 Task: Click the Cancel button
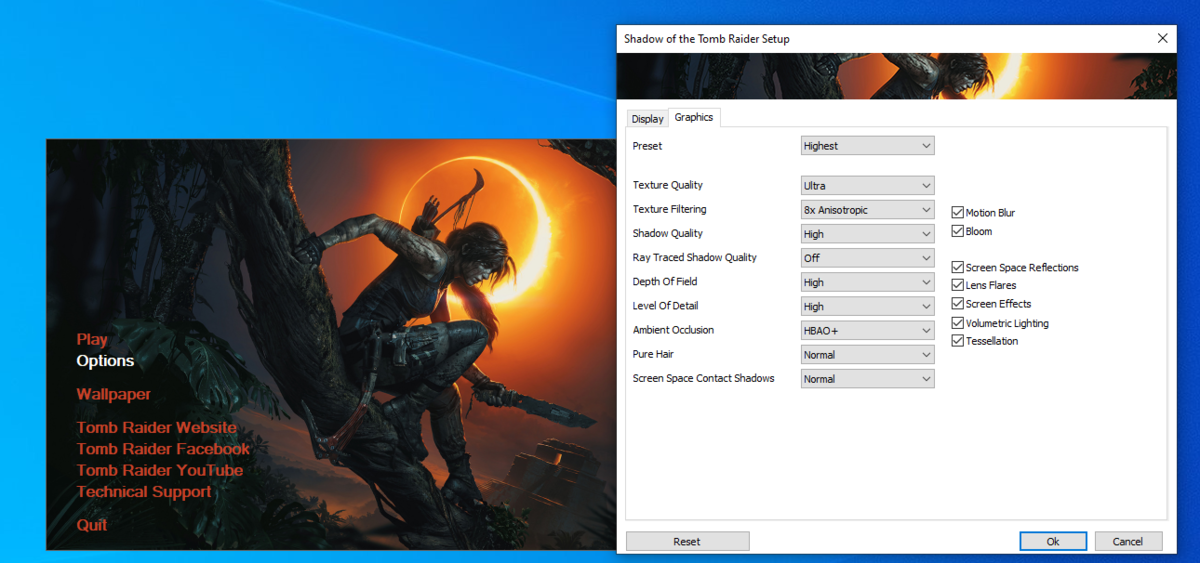click(1127, 541)
